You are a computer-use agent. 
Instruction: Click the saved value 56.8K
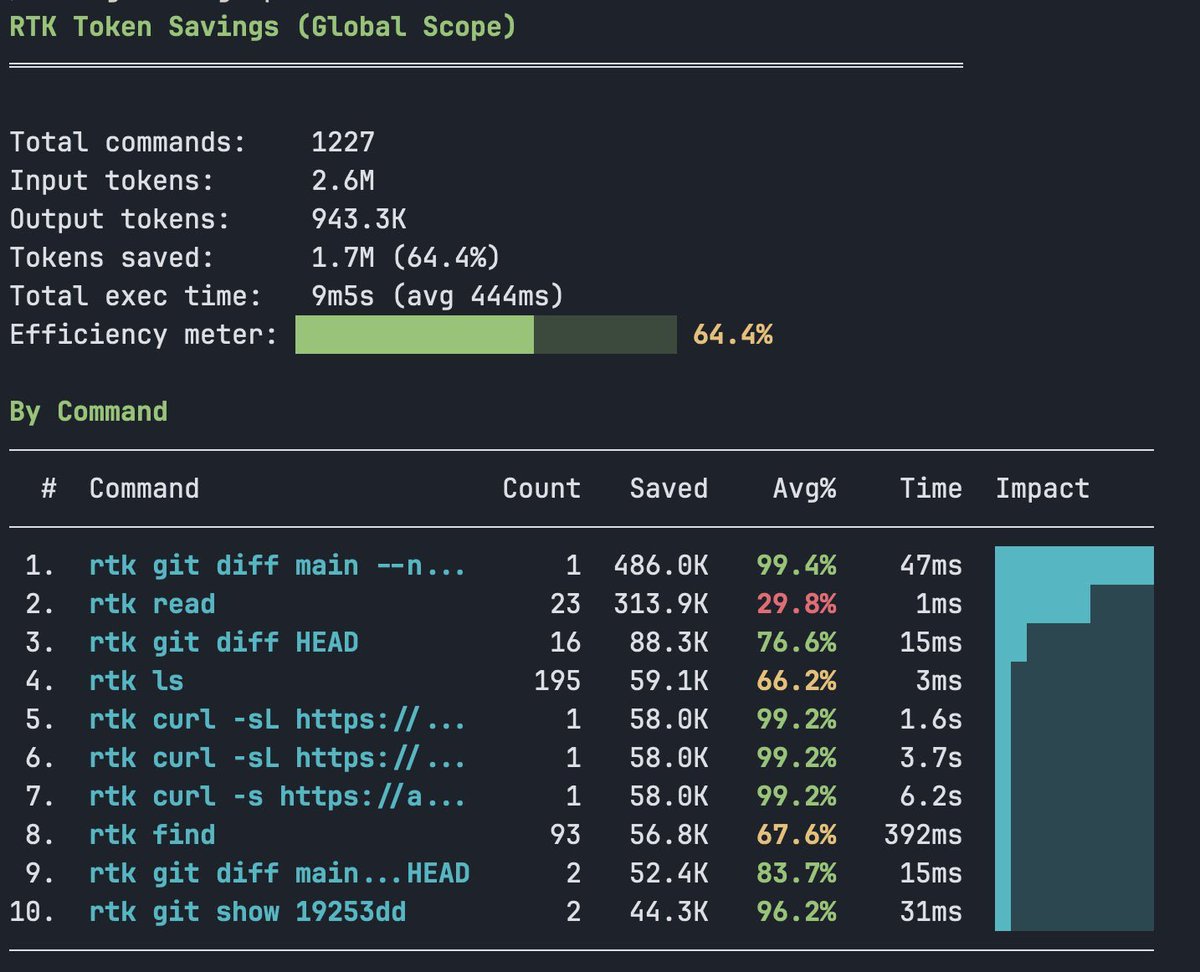coord(669,834)
